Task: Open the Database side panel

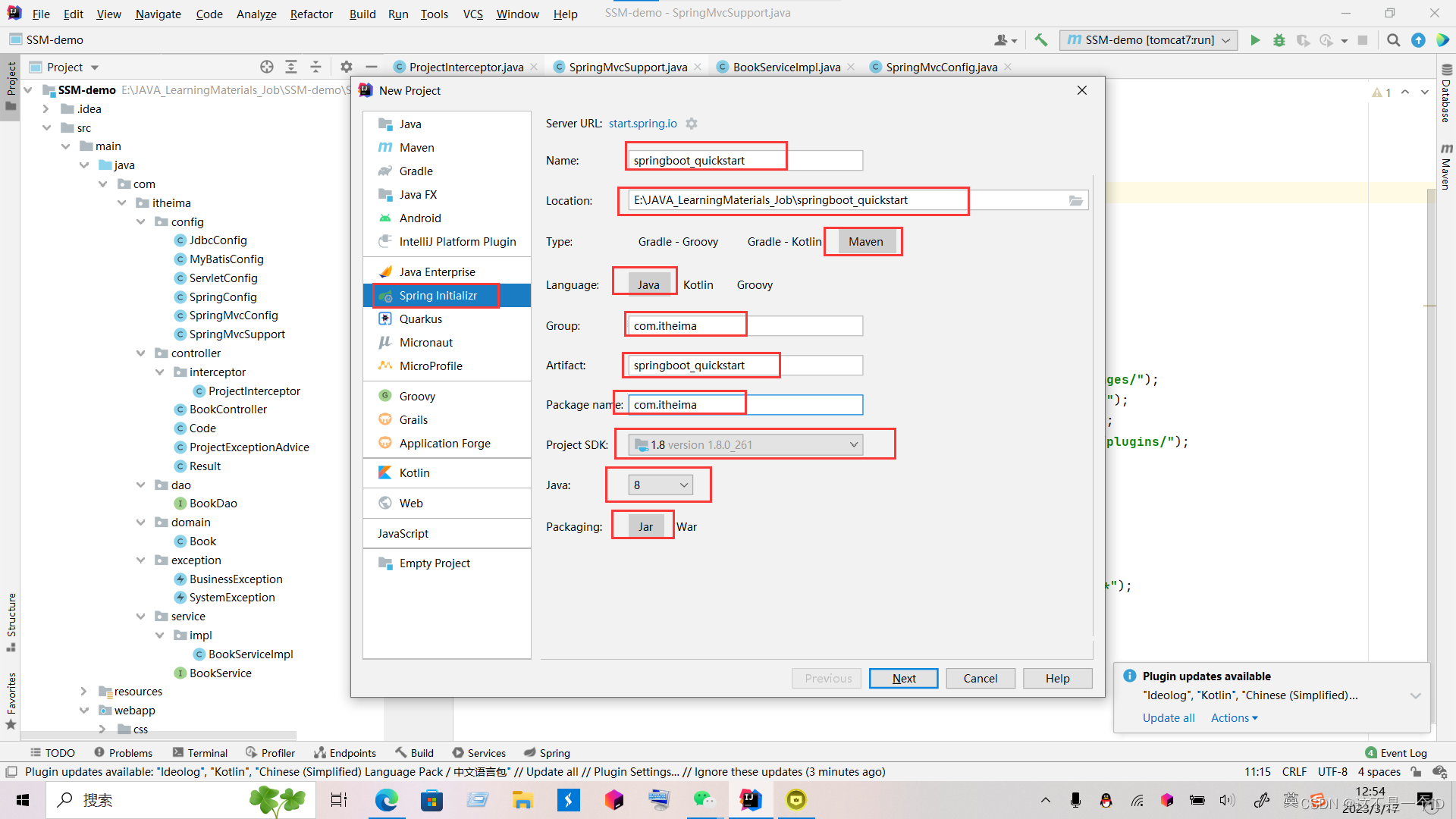Action: tap(1446, 95)
